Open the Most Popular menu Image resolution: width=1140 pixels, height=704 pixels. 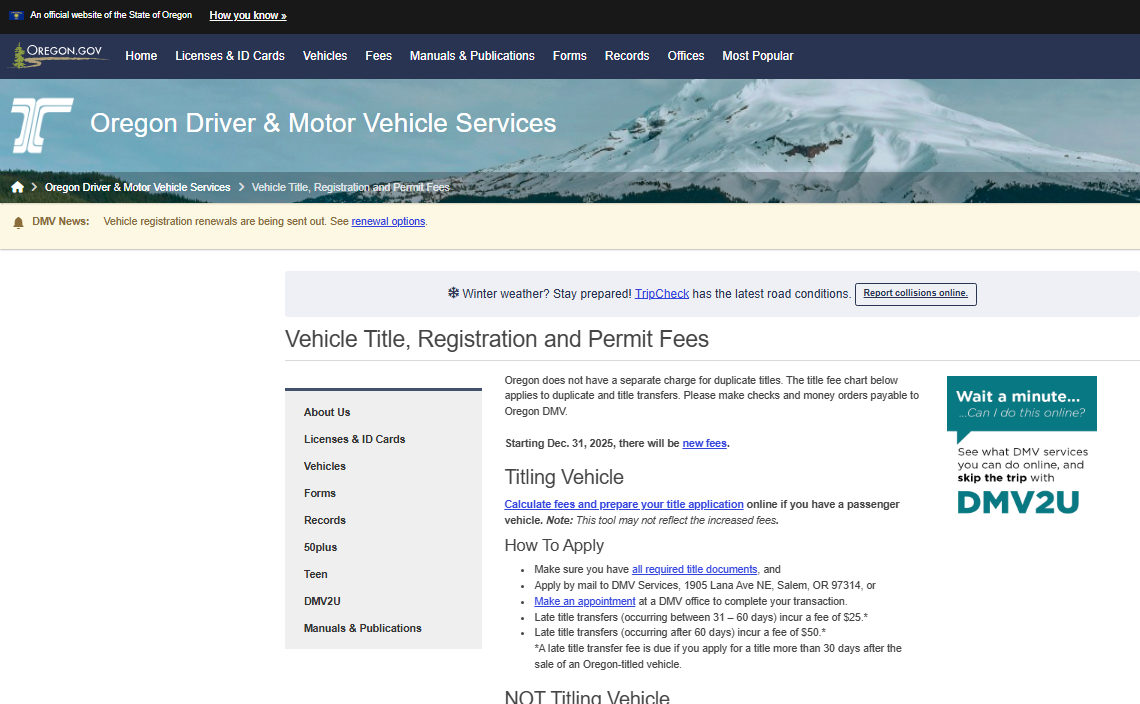point(758,56)
